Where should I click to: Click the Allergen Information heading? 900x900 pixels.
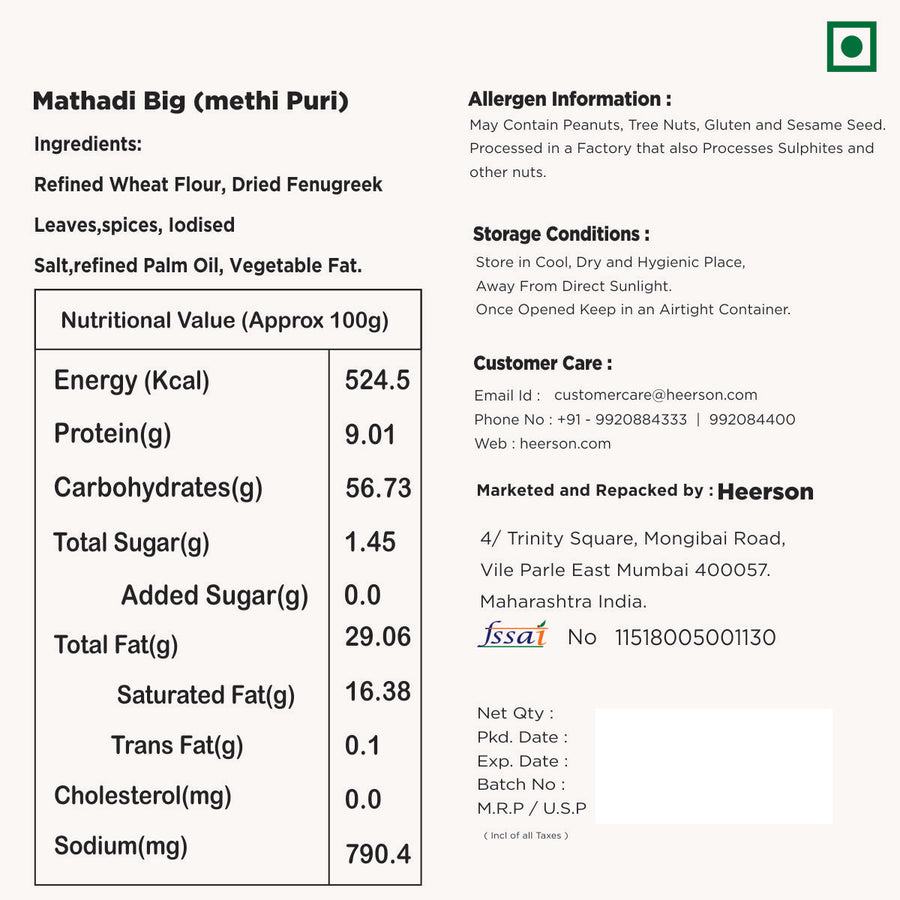click(569, 99)
